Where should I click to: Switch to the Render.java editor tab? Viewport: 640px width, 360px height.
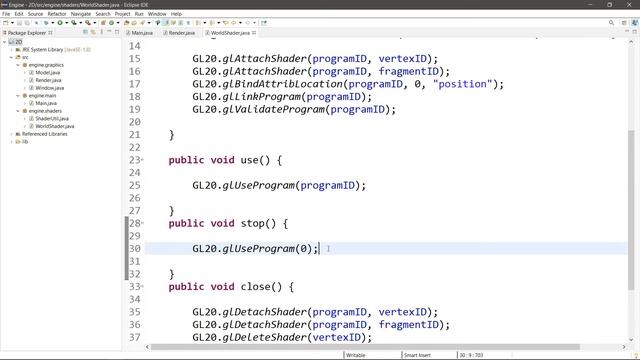179,33
